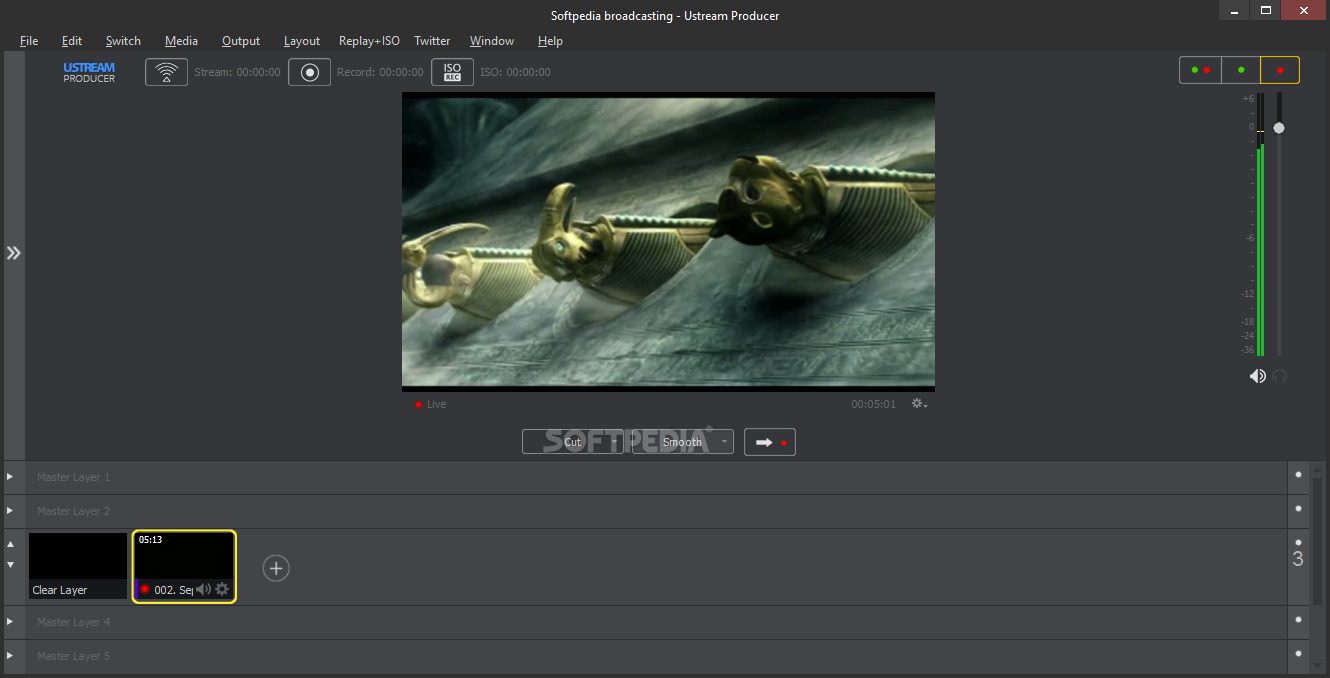1330x678 pixels.
Task: Add a new shot with plus button
Action: click(276, 568)
